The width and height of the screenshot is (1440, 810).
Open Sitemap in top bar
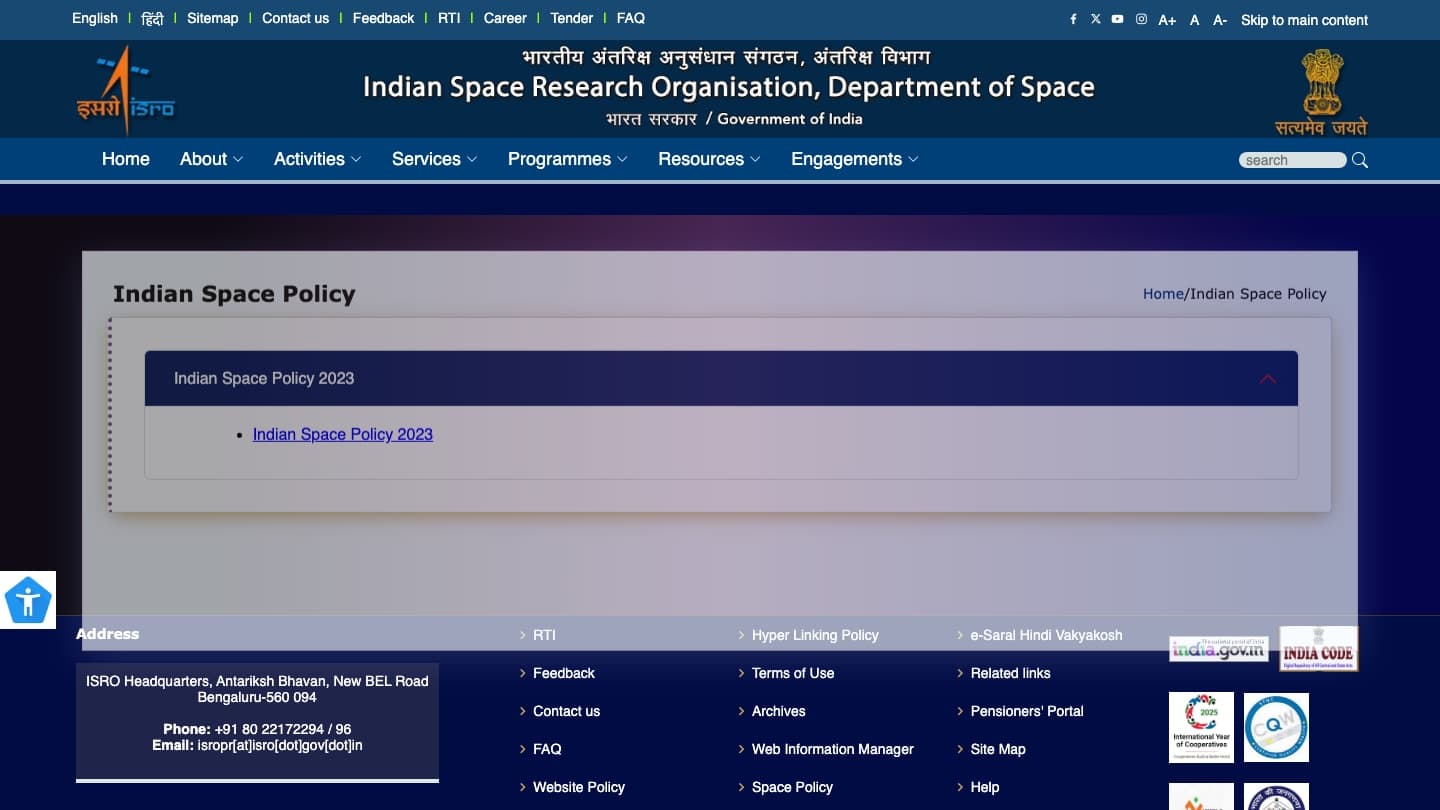(212, 18)
